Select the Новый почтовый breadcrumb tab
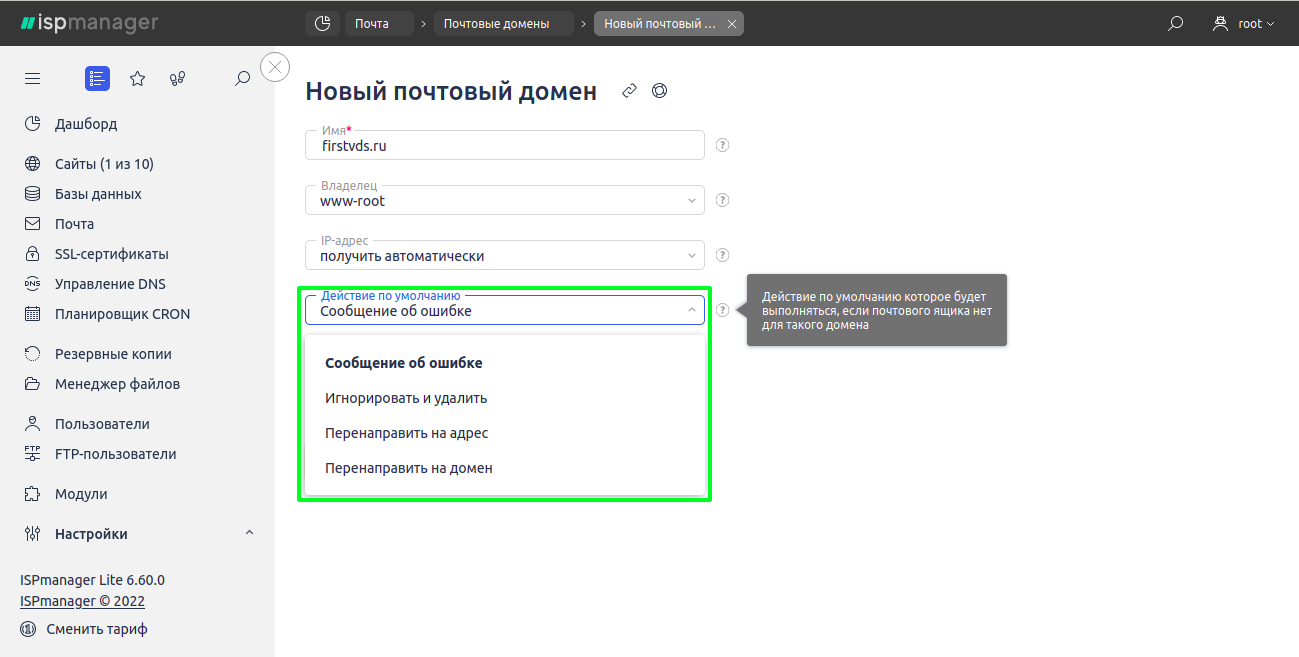Viewport: 1299px width, 657px height. click(659, 23)
